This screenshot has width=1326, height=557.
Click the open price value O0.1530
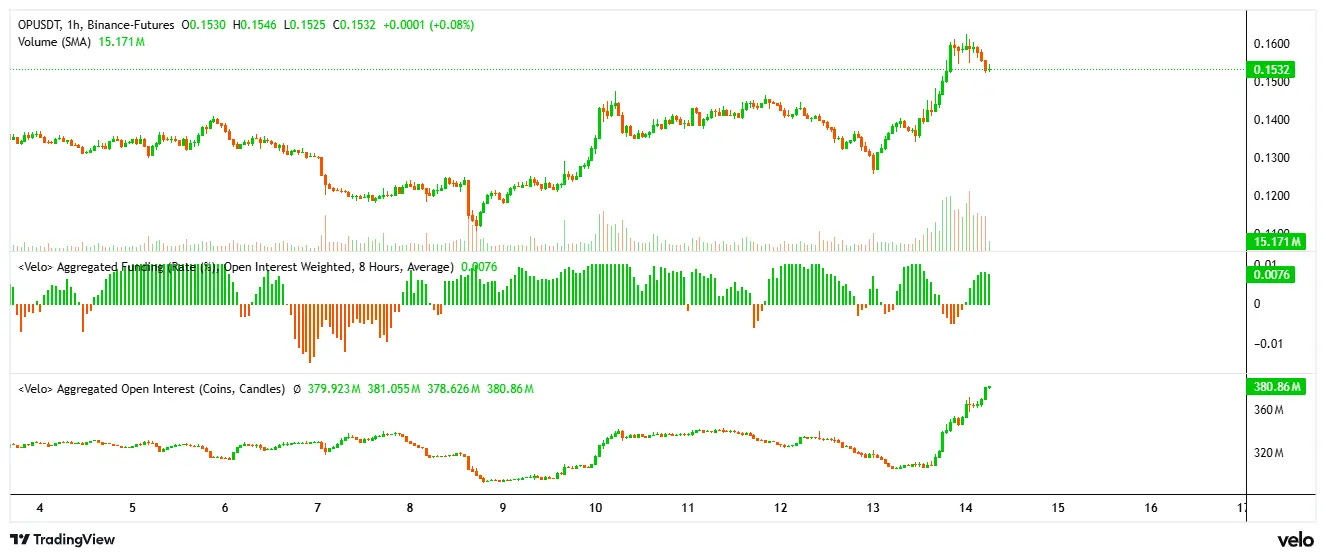pyautogui.click(x=204, y=24)
